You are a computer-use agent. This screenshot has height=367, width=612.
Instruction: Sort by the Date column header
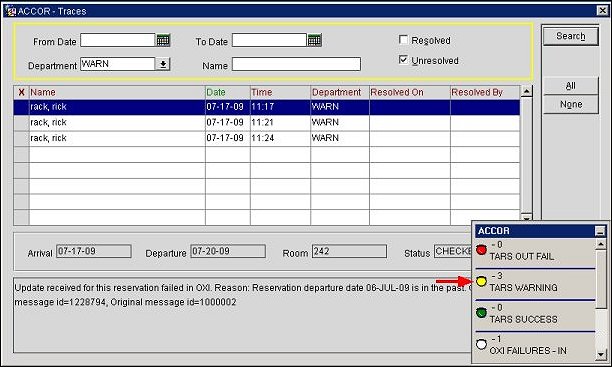click(228, 92)
